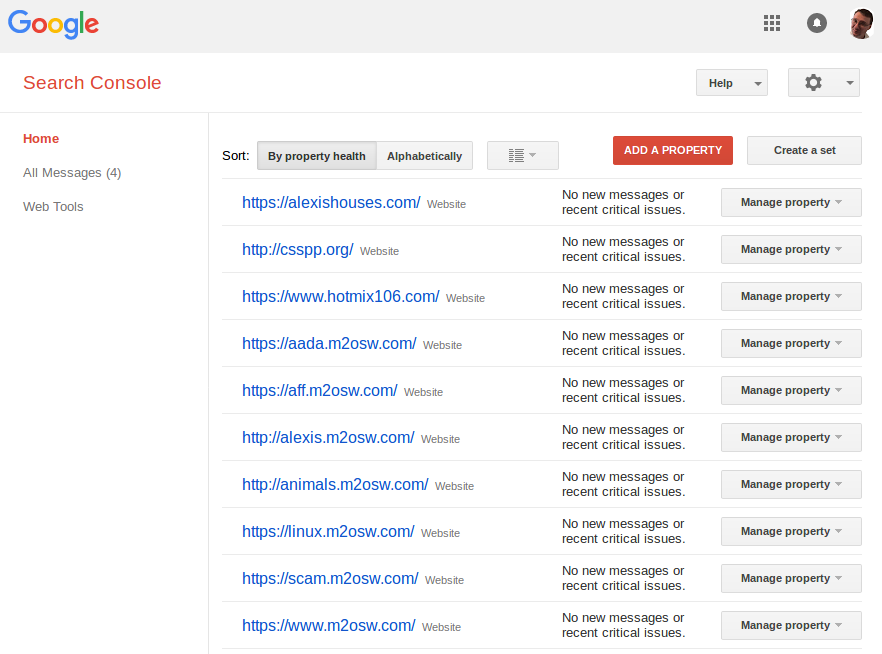The image size is (882, 654).
Task: Expand Manage property for csspp.org
Action: 791,249
